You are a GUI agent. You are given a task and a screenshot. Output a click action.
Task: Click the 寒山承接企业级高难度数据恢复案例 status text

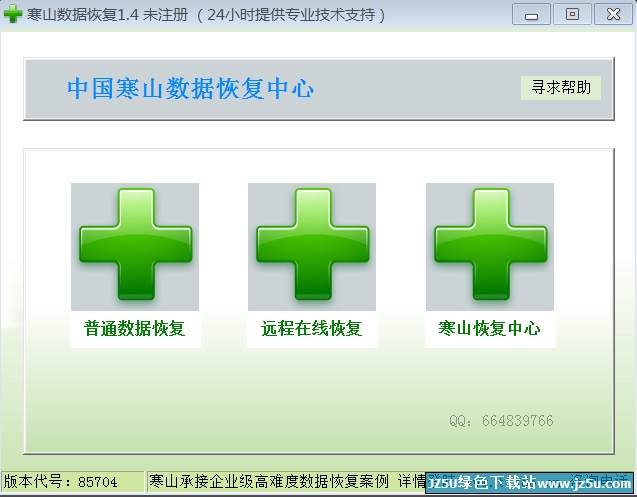click(x=269, y=482)
